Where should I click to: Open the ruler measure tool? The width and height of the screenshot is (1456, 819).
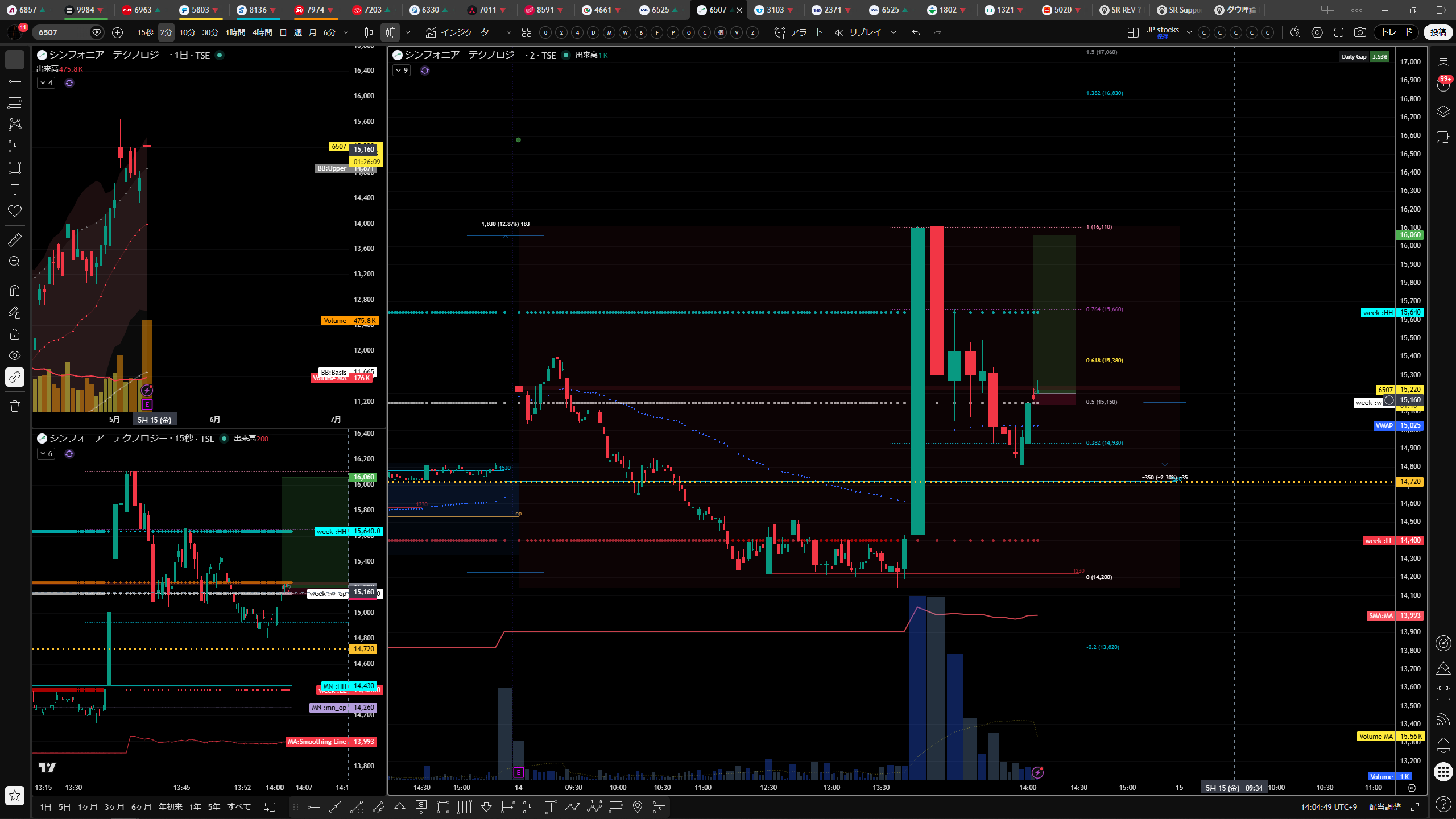tap(15, 240)
